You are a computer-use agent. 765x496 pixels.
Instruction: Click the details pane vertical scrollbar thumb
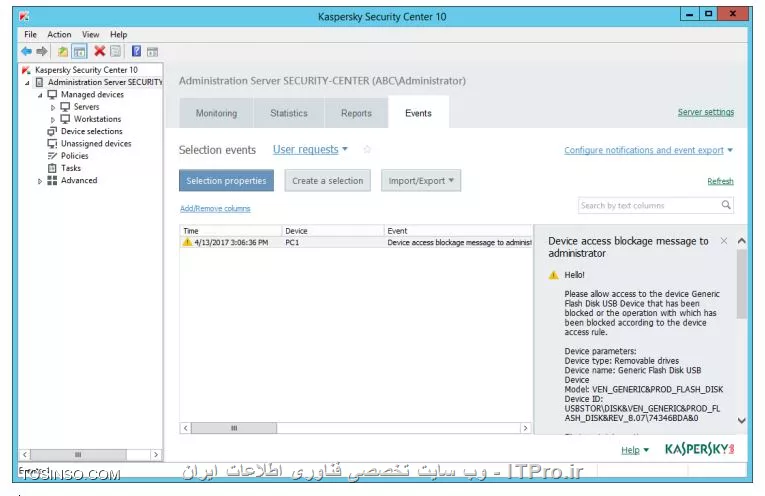click(742, 283)
